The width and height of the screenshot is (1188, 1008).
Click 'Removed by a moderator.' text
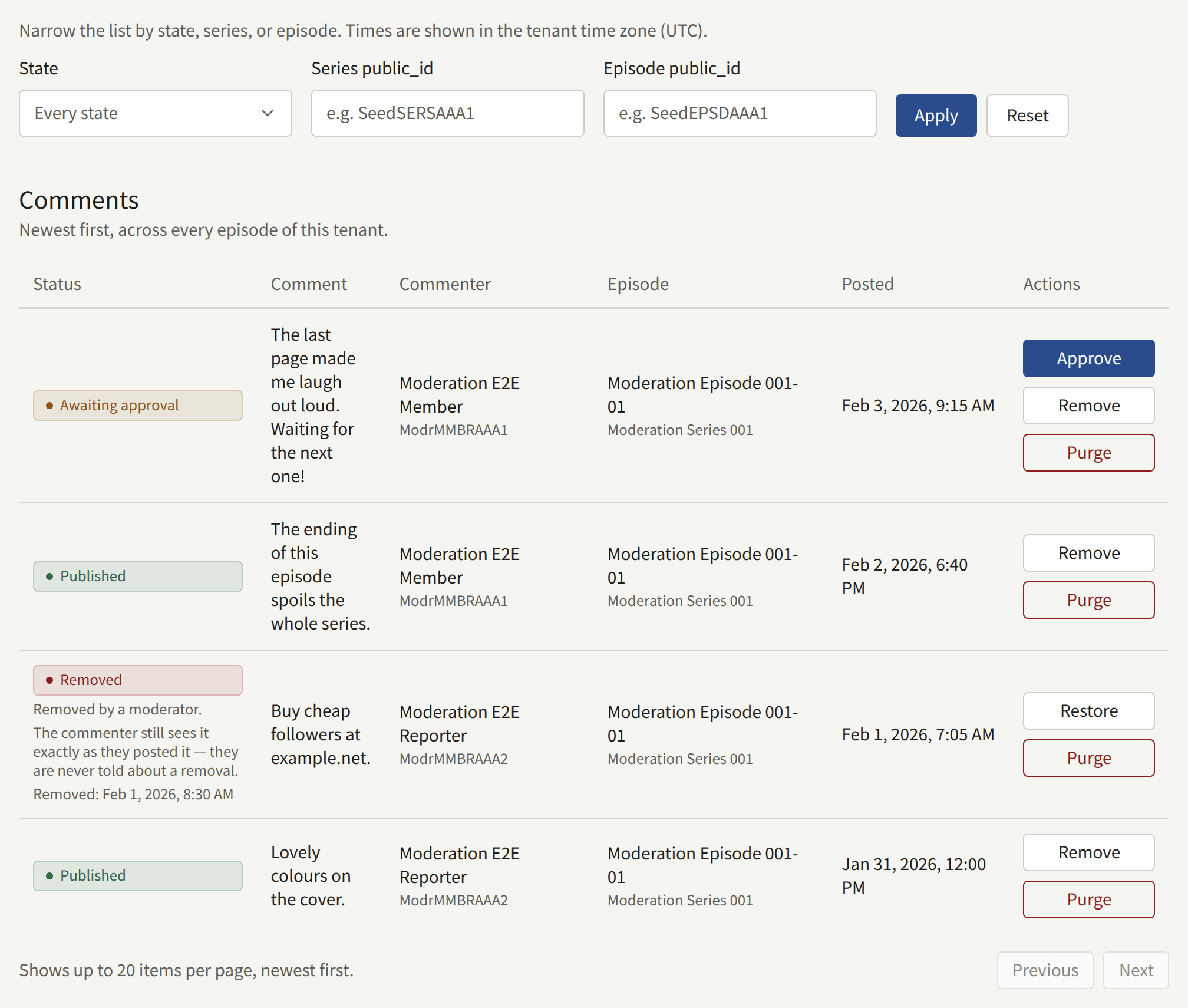[x=117, y=710]
